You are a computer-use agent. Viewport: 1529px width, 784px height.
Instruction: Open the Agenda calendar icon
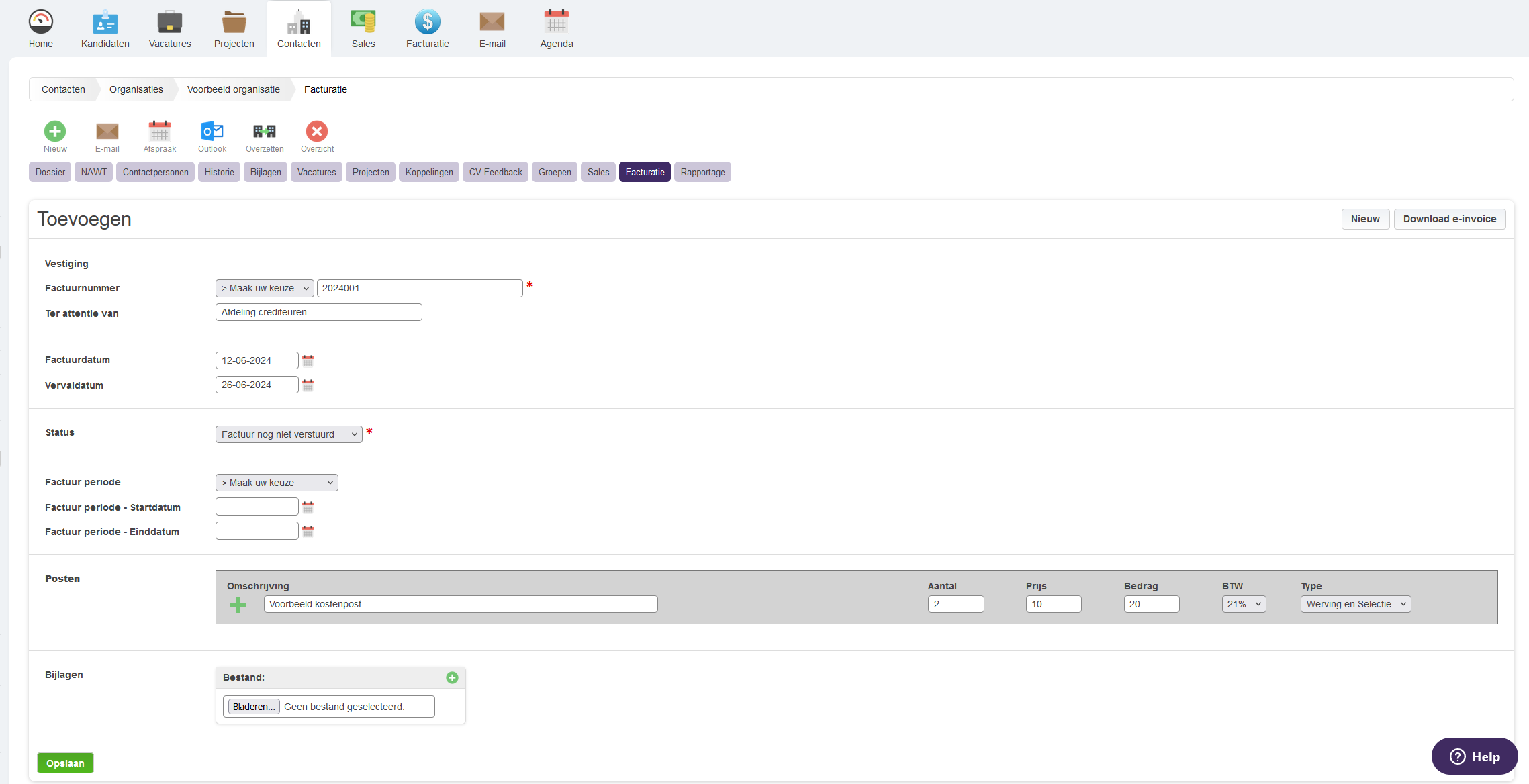pyautogui.click(x=557, y=22)
